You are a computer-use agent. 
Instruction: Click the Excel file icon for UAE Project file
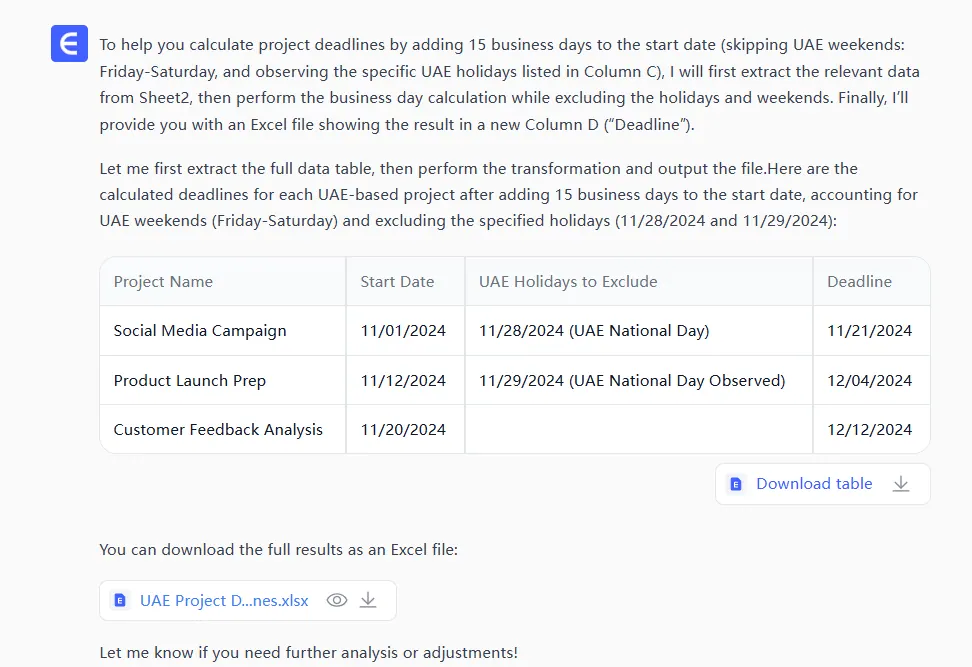(x=120, y=601)
